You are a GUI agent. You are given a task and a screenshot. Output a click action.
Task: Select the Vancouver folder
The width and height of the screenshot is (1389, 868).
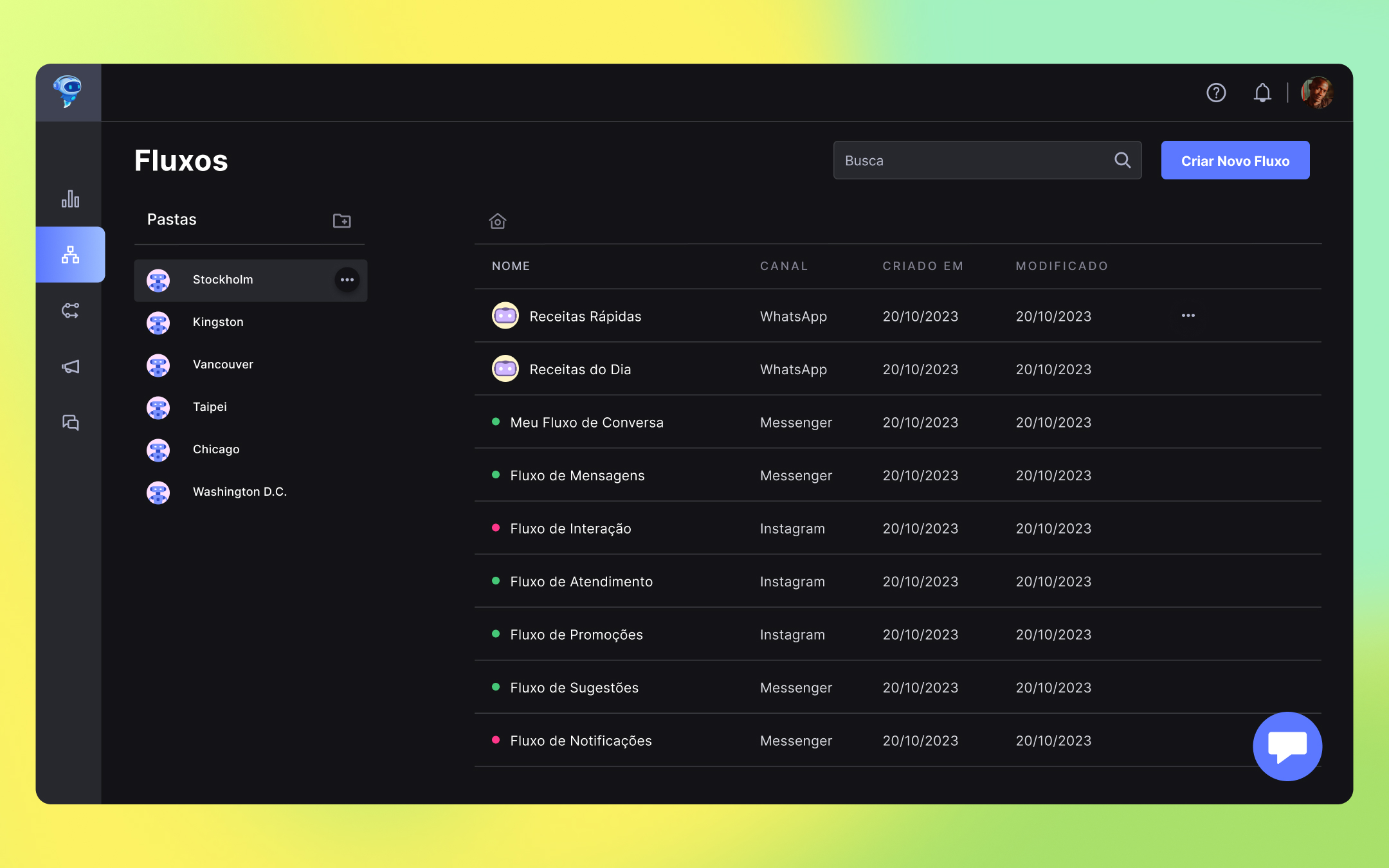[223, 365]
